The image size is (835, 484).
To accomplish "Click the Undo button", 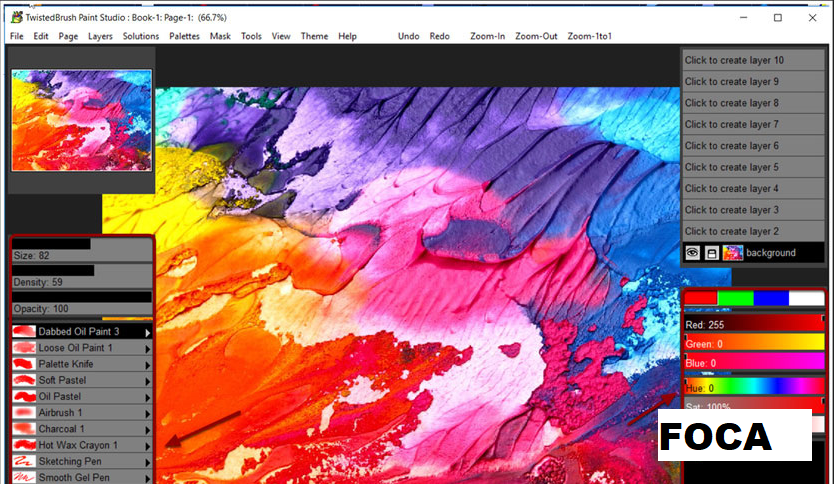I will click(x=408, y=36).
